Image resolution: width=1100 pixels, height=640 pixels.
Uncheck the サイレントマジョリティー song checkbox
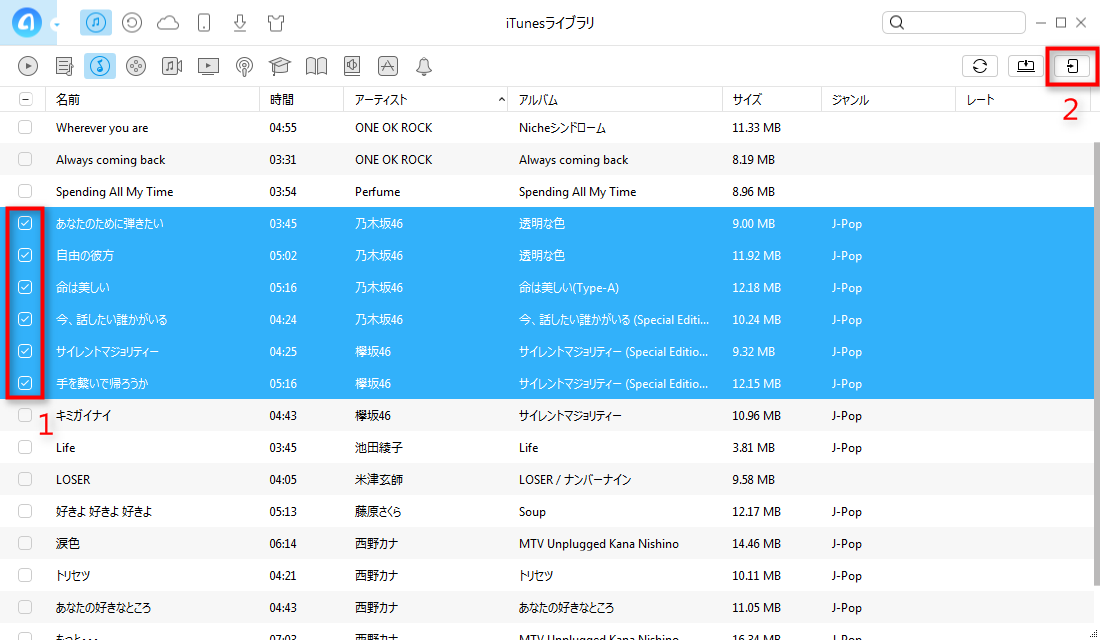pos(25,351)
